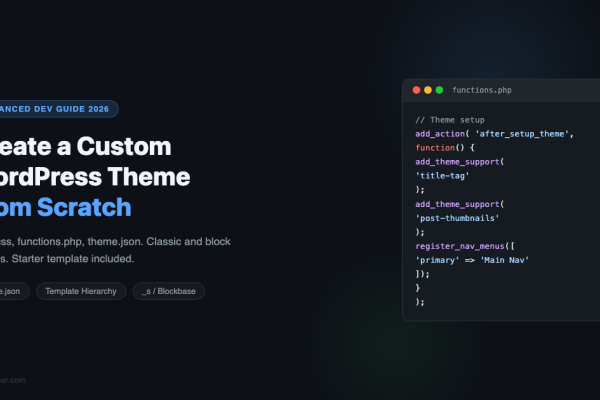Click the first add_theme_support call
This screenshot has height=400, width=600.
pos(460,162)
